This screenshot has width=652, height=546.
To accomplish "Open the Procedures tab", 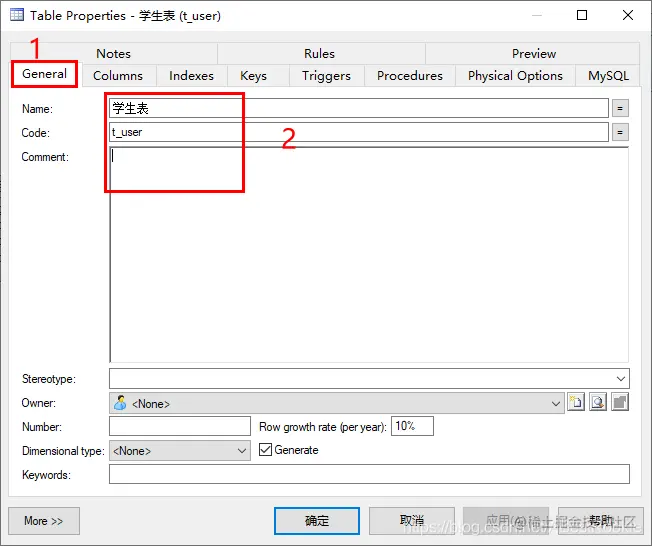I will point(410,76).
